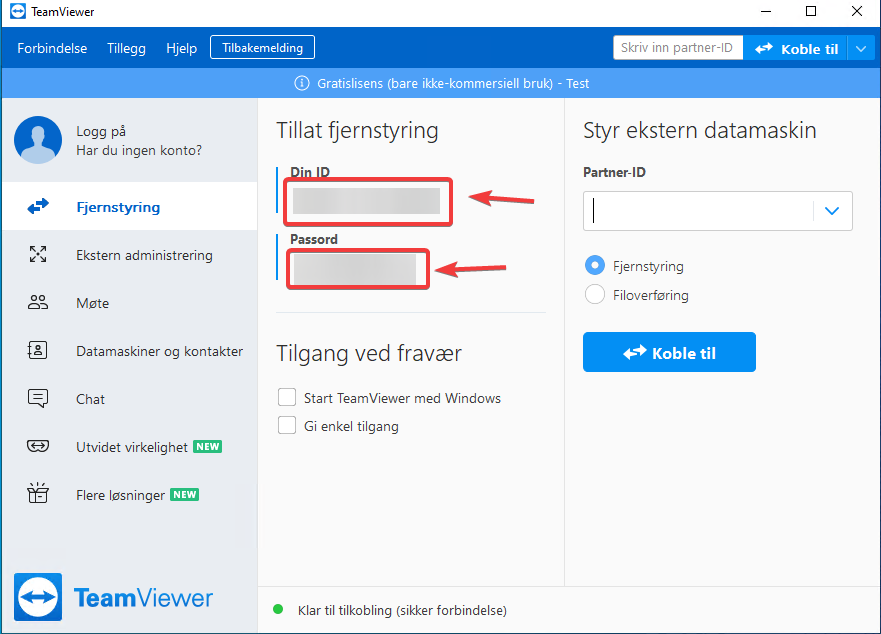Open Utvidet virkelighet section
Viewport: 881px width, 634px height.
[x=130, y=446]
